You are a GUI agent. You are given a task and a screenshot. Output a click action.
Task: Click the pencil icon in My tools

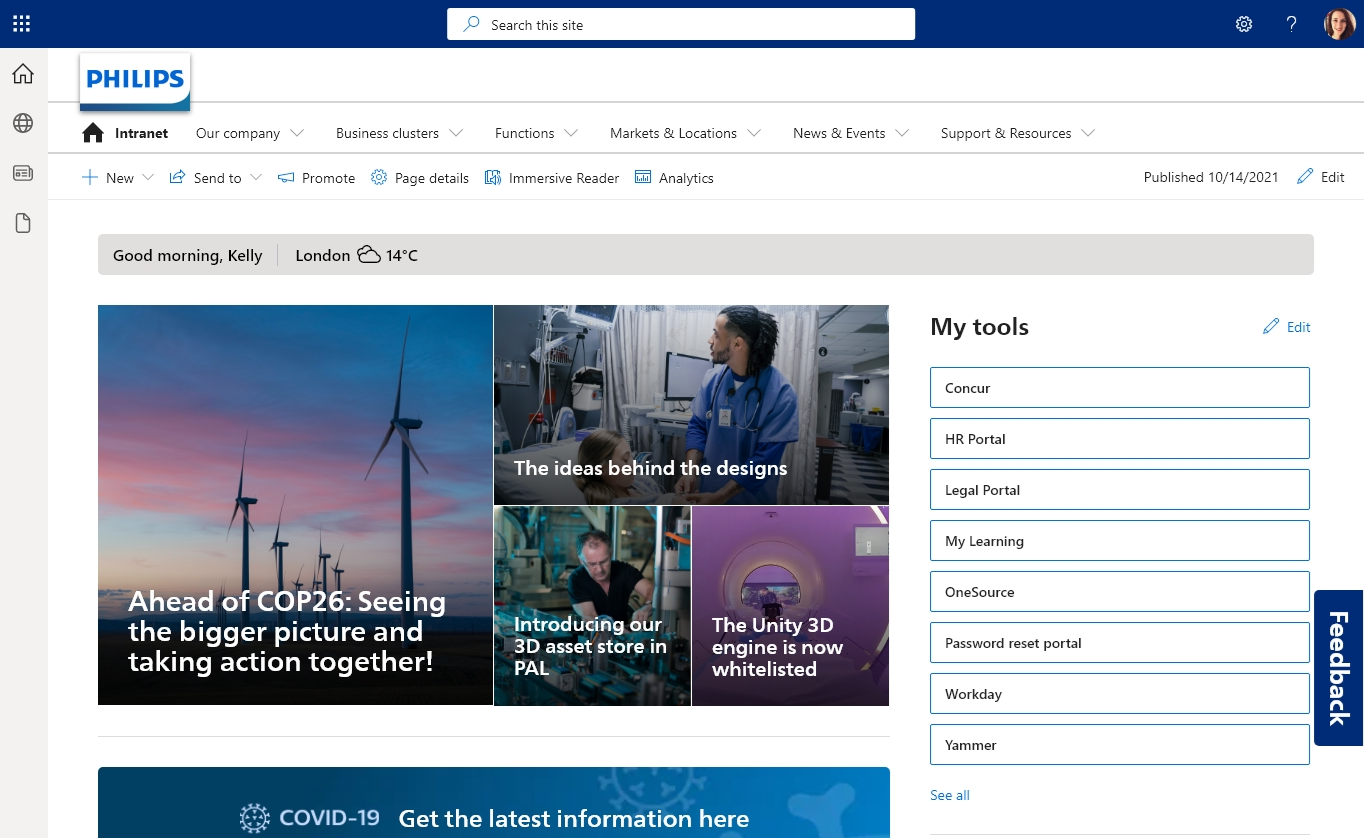tap(1271, 326)
